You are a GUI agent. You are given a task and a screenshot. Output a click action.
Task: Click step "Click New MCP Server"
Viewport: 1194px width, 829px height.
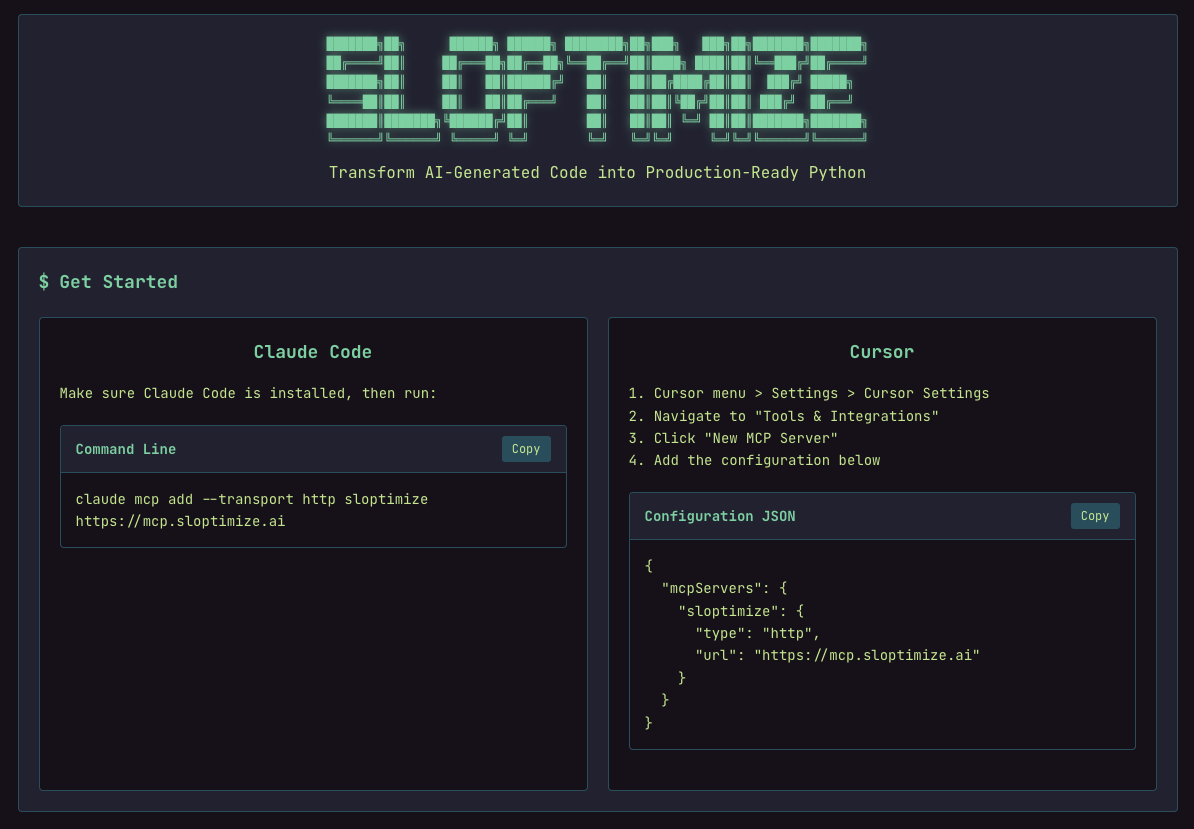coord(733,438)
